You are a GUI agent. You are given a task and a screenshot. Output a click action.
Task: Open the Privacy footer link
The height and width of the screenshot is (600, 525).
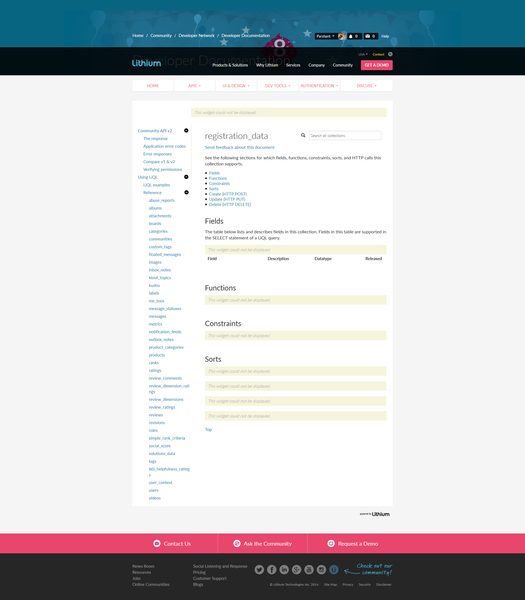pos(348,584)
